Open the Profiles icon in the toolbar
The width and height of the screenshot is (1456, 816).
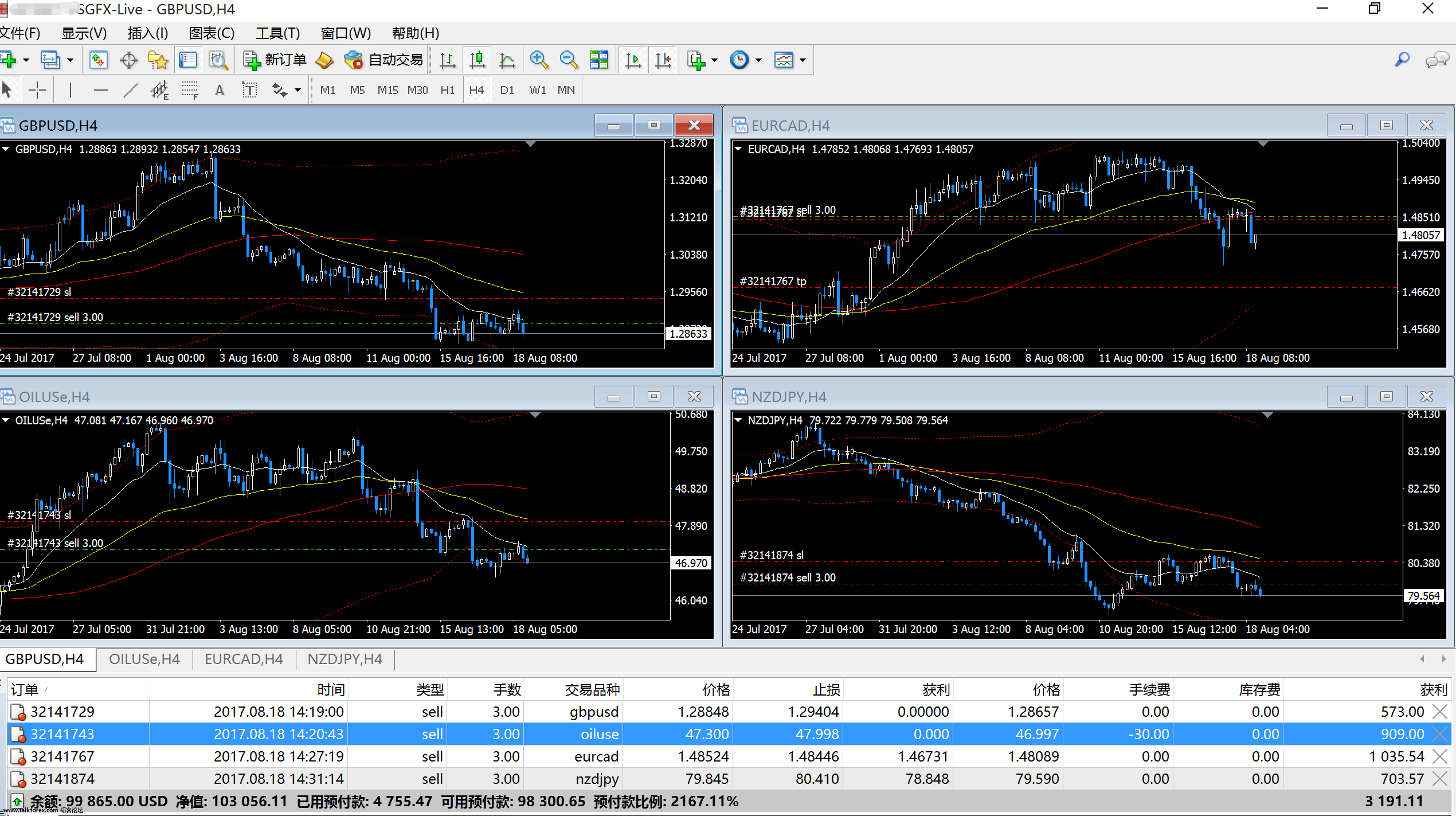(50, 60)
